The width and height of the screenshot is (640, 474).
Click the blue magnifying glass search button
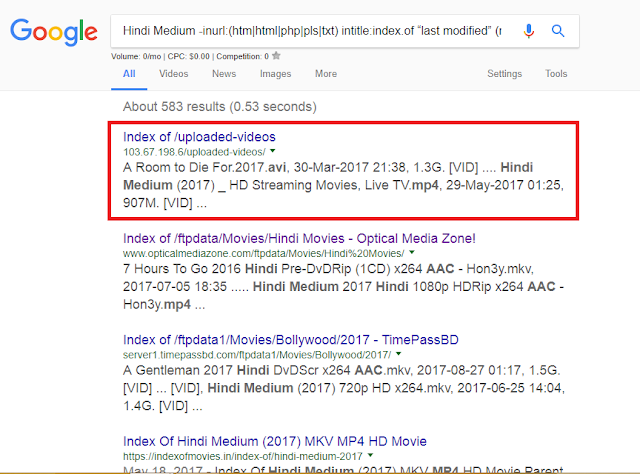point(558,30)
